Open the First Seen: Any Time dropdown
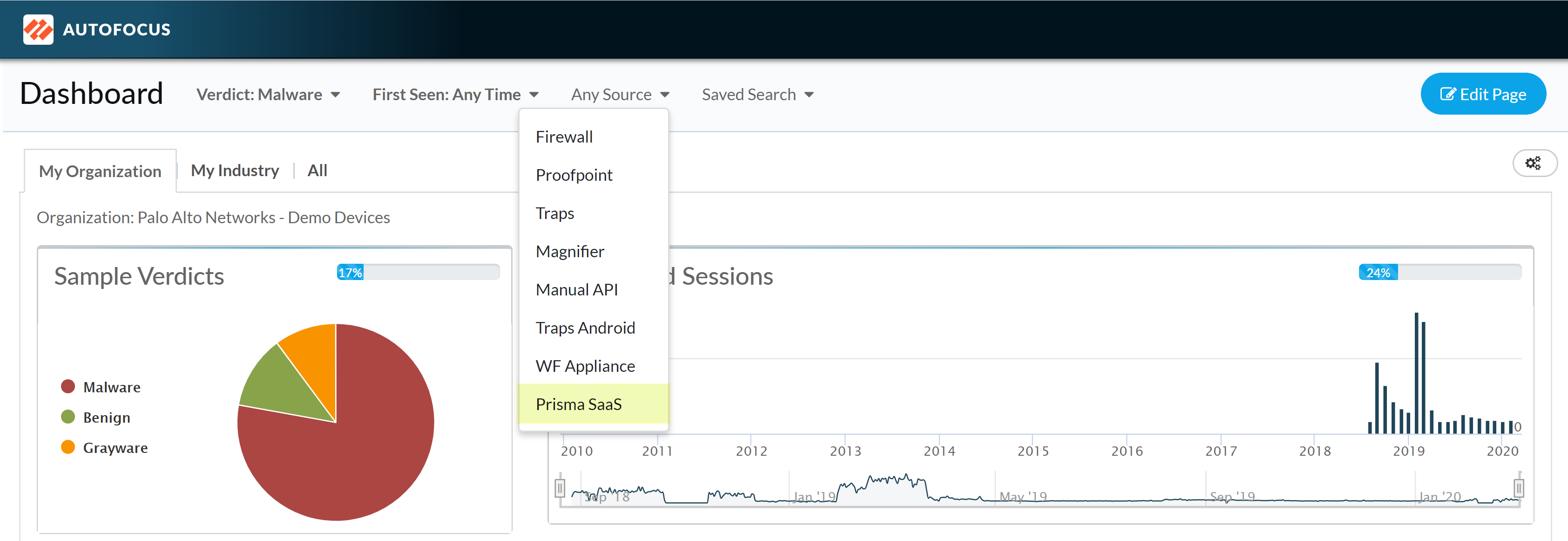Viewport: 1568px width, 541px height. pyautogui.click(x=455, y=95)
